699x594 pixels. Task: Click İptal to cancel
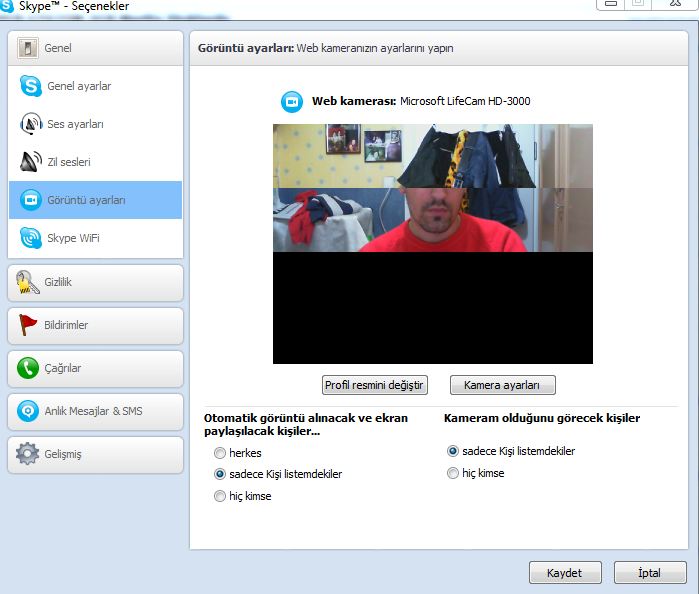point(650,573)
